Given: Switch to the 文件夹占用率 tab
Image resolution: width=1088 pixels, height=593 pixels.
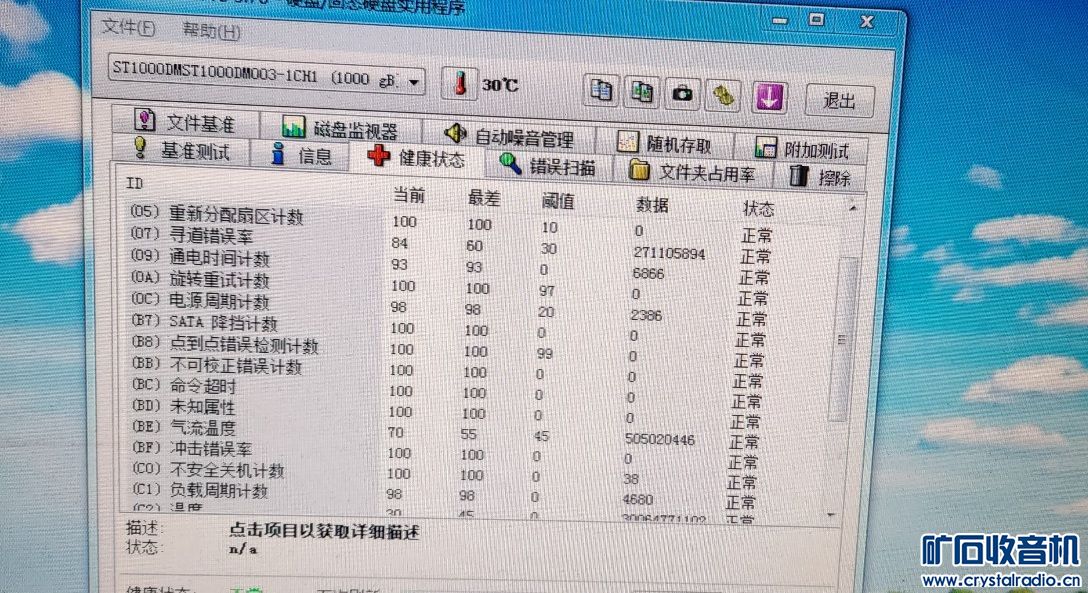Looking at the screenshot, I should pyautogui.click(x=692, y=171).
